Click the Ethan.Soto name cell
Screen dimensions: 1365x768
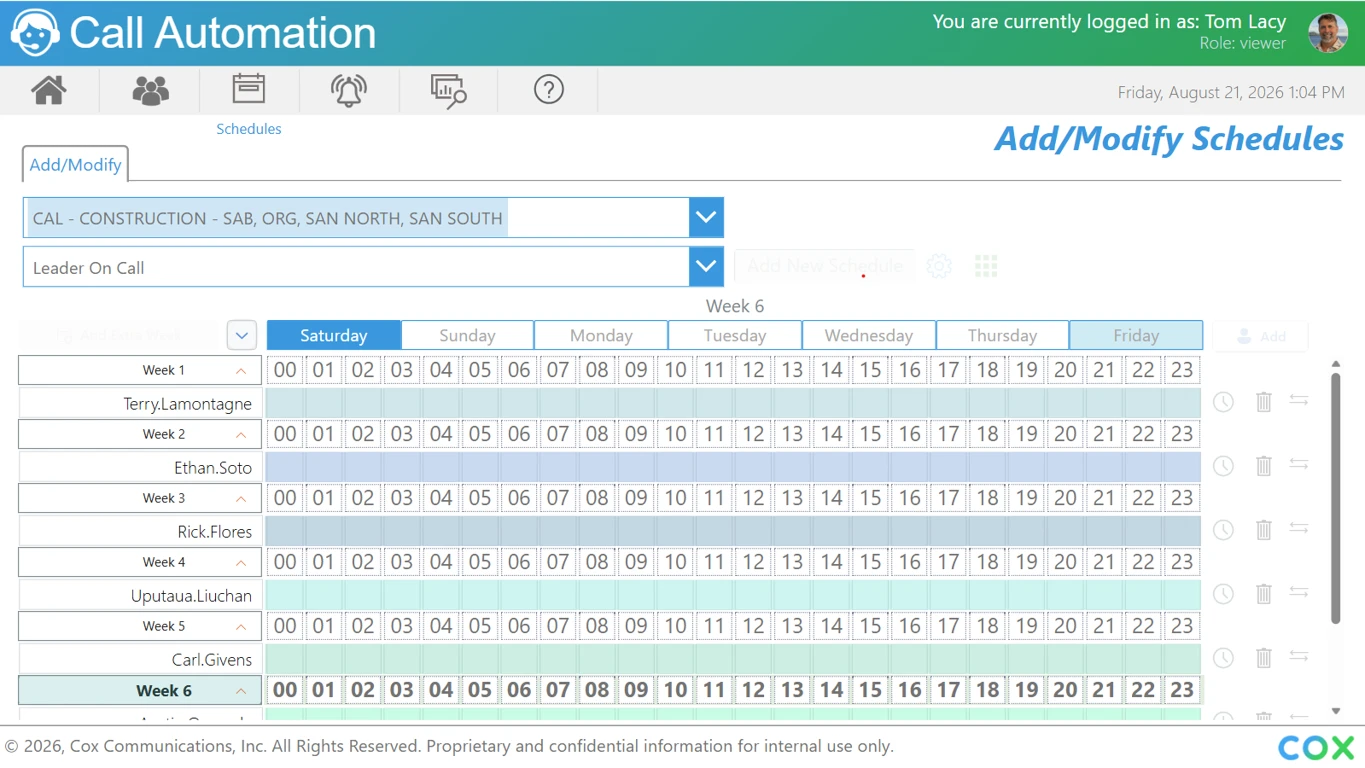click(x=141, y=467)
